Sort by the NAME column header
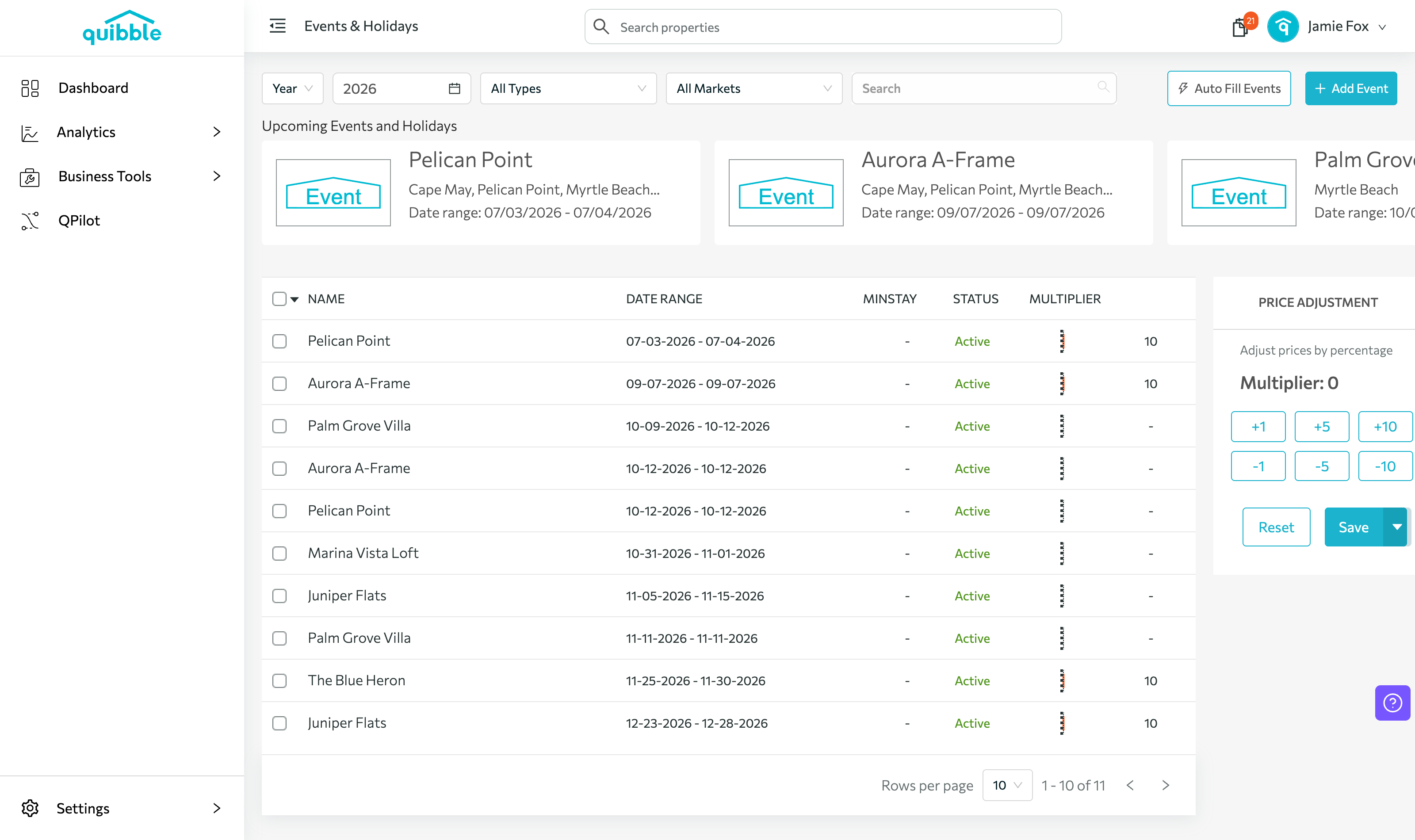This screenshot has width=1415, height=840. pos(326,299)
